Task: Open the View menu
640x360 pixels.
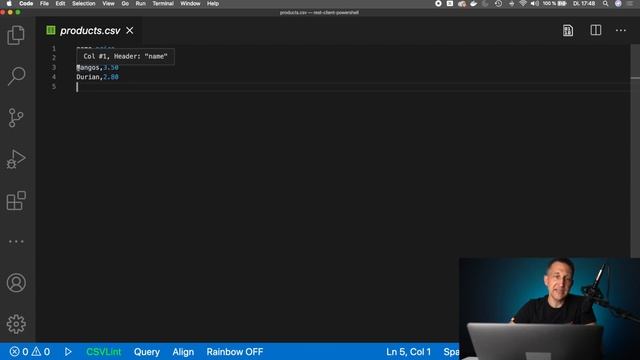Action: (x=108, y=4)
